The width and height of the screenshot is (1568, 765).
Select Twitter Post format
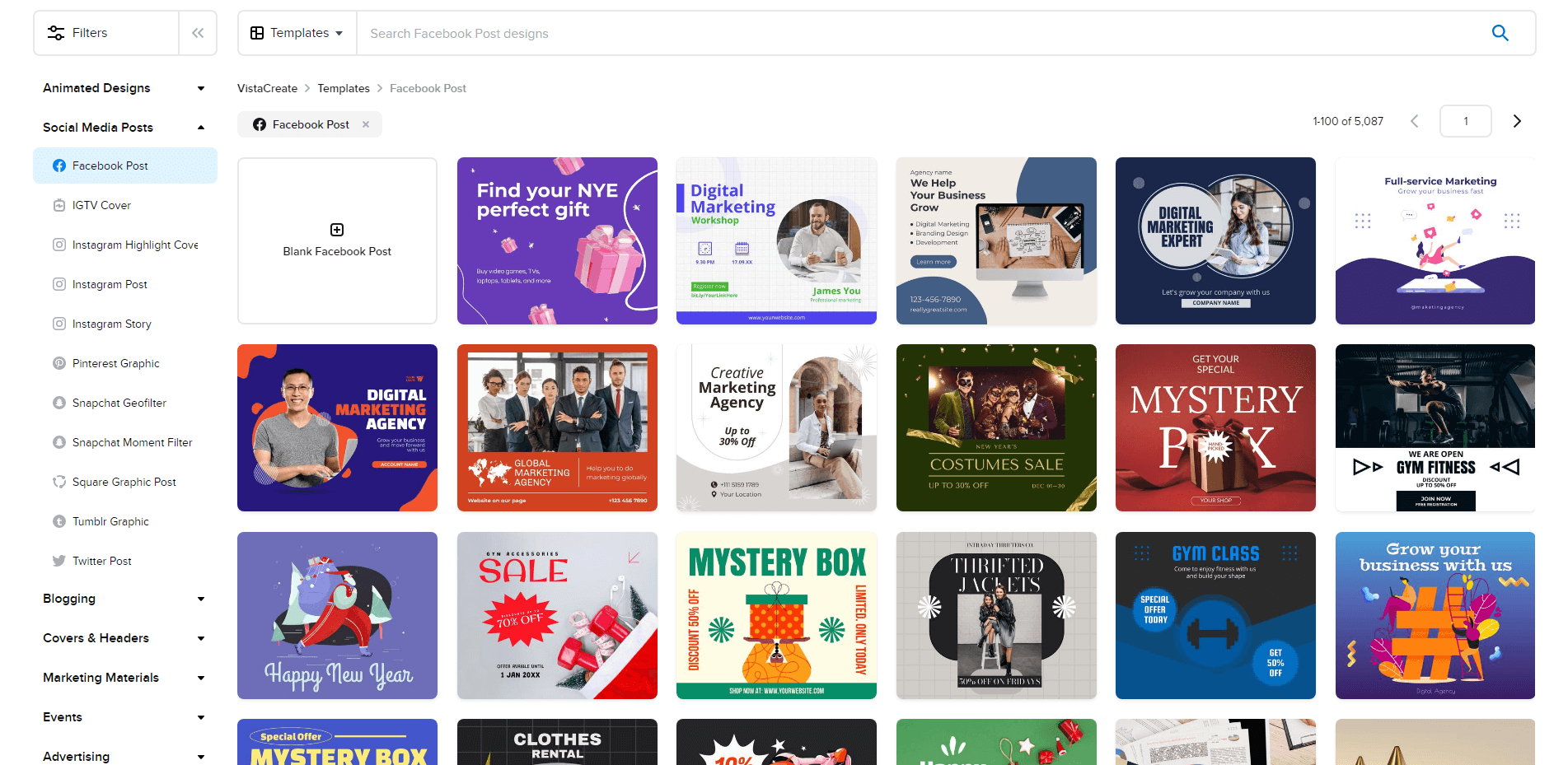[x=125, y=561]
